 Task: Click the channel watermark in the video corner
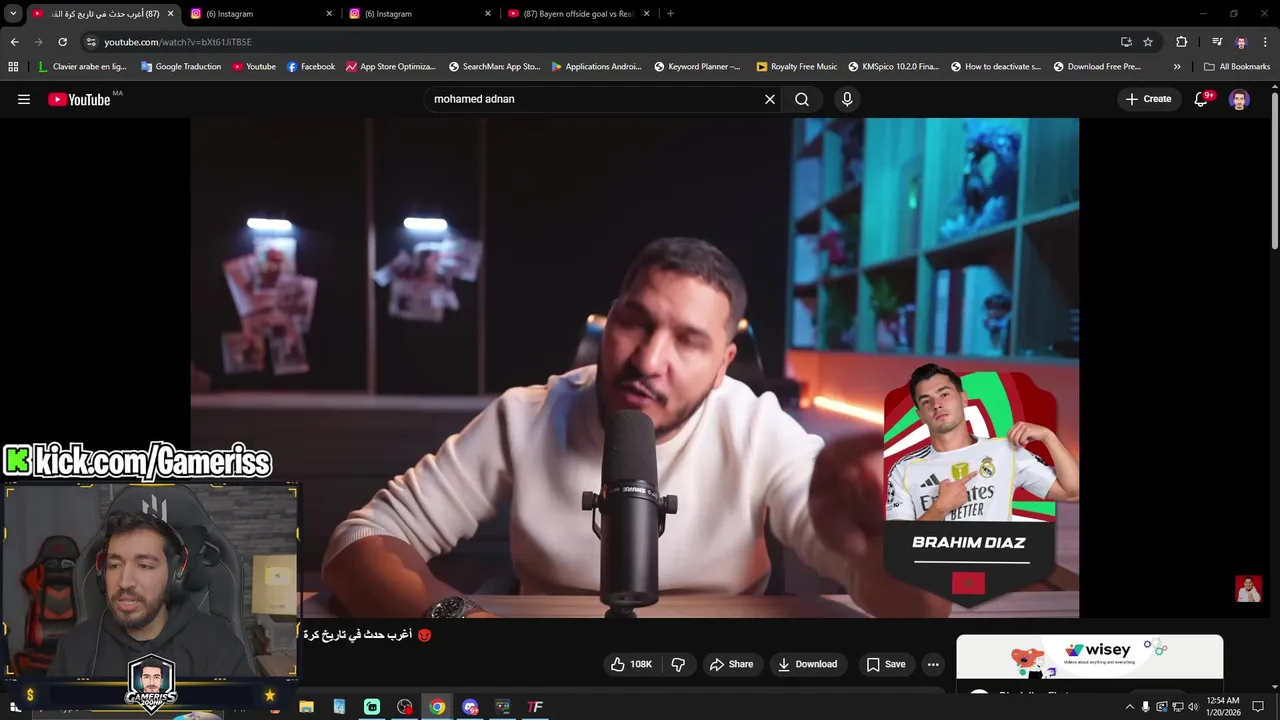click(1248, 588)
